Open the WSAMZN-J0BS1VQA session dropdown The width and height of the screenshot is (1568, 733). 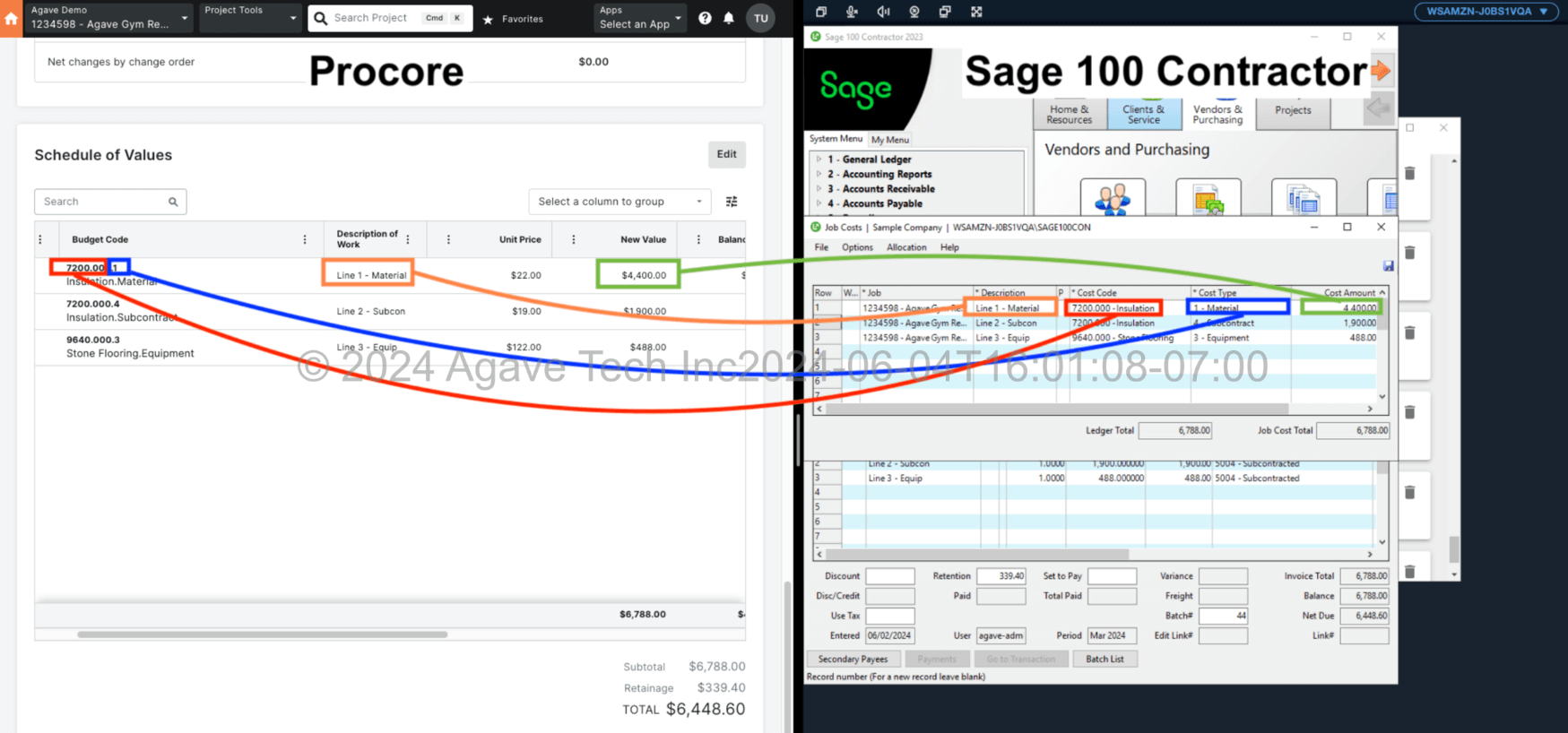coord(1486,12)
